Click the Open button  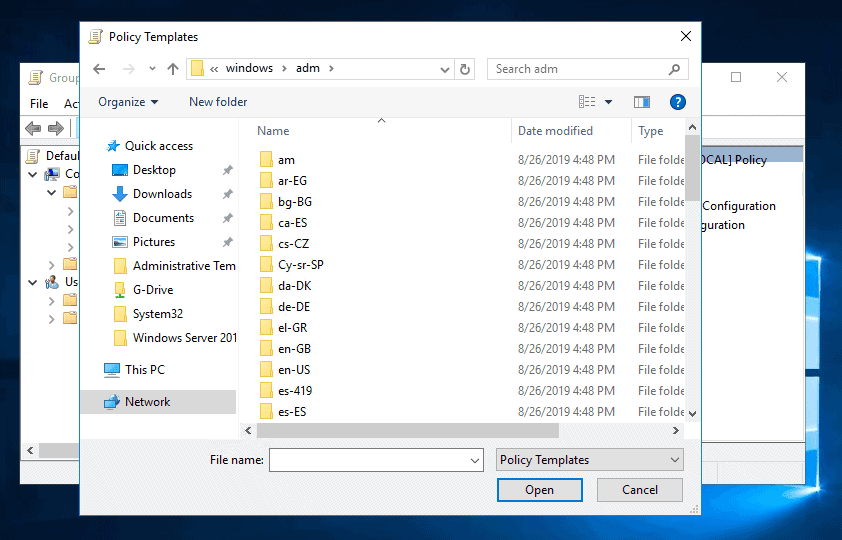[540, 490]
